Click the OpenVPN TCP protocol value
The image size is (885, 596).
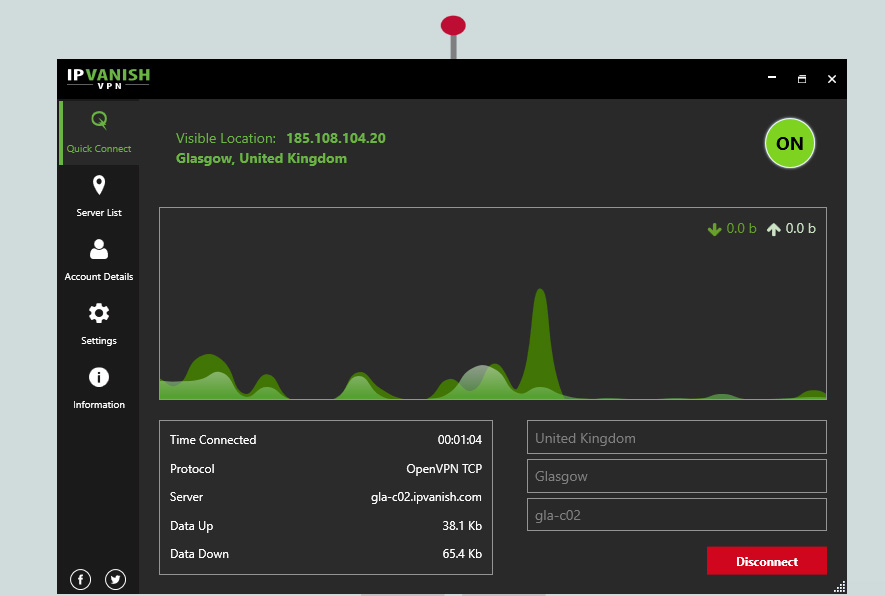(x=444, y=469)
